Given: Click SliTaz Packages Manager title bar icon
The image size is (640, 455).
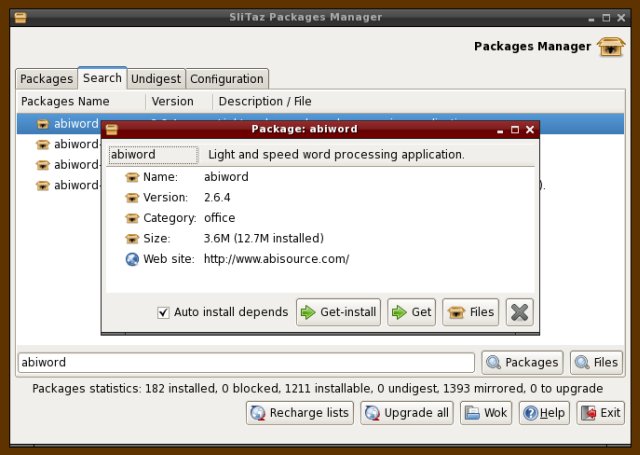Looking at the screenshot, I should pyautogui.click(x=20, y=18).
